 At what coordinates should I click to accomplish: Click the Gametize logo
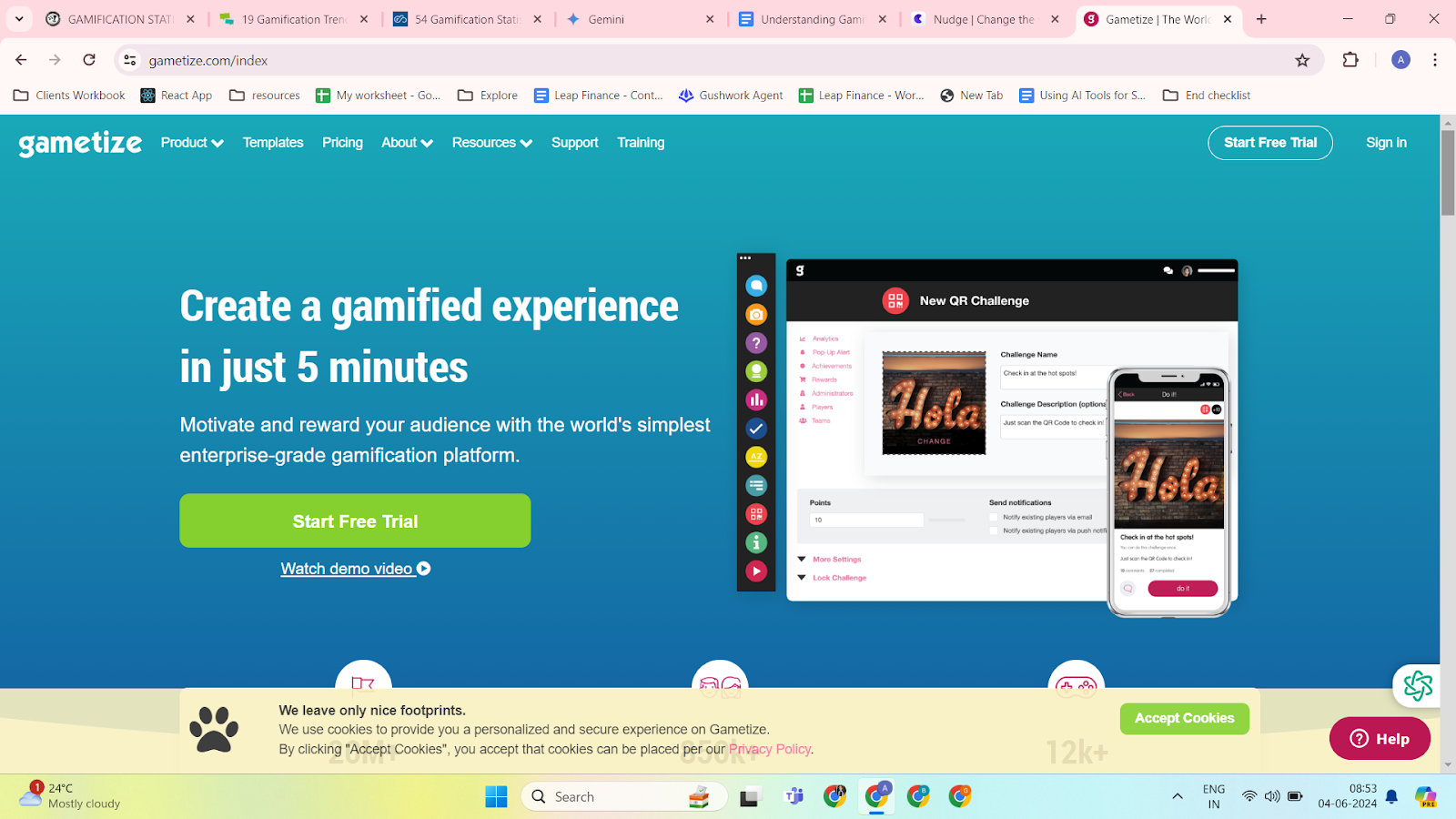point(80,143)
